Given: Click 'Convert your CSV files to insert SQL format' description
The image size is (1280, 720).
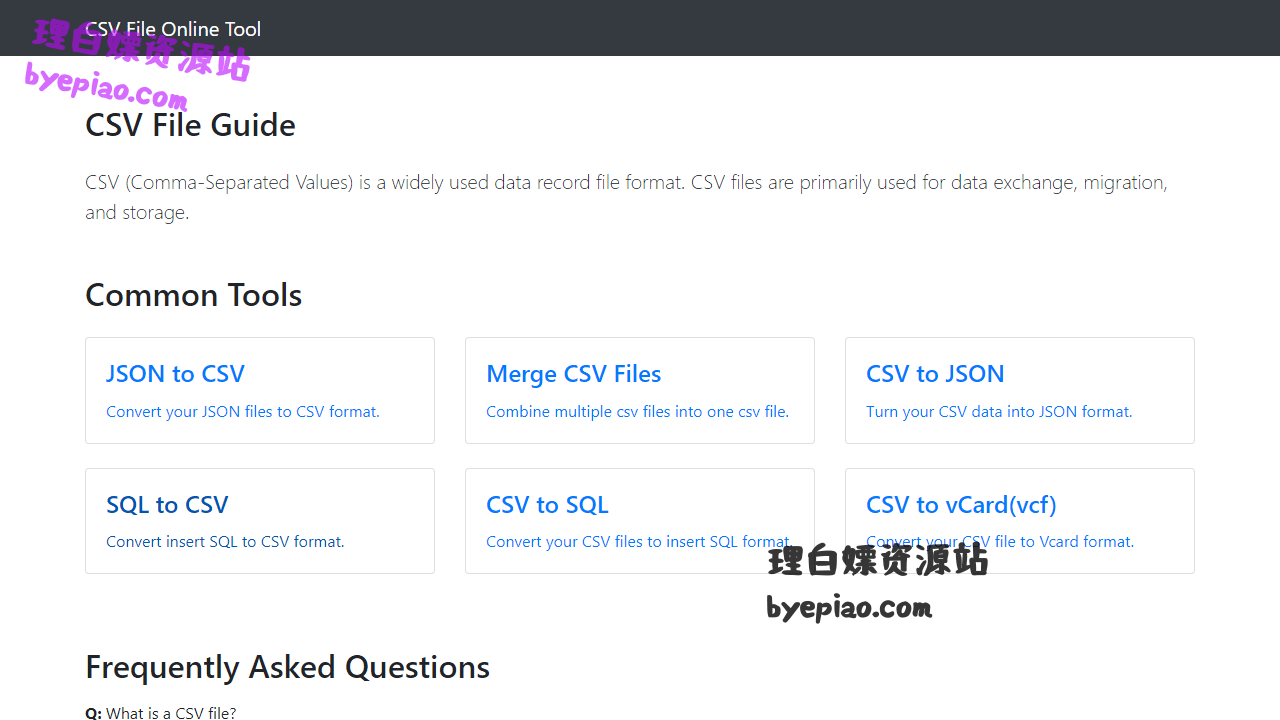Looking at the screenshot, I should [x=638, y=541].
